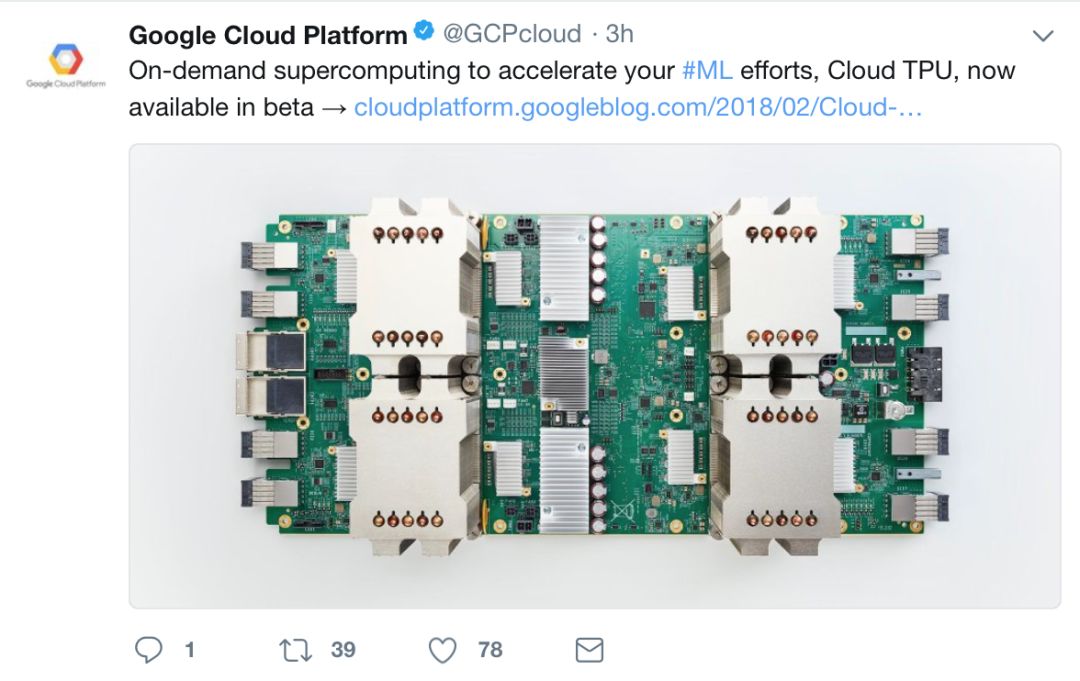Click the like count 78
This screenshot has width=1080, height=681.
coord(490,651)
